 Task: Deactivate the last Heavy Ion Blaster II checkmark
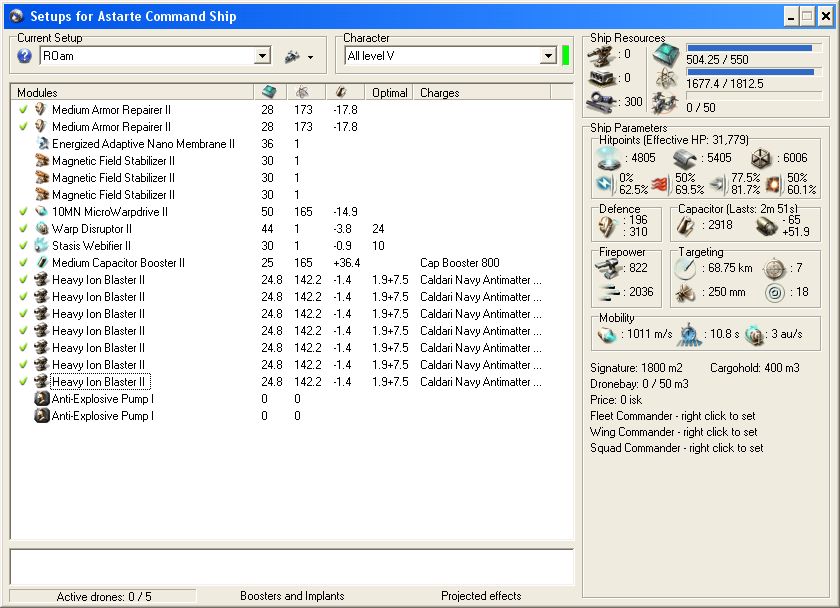click(23, 382)
